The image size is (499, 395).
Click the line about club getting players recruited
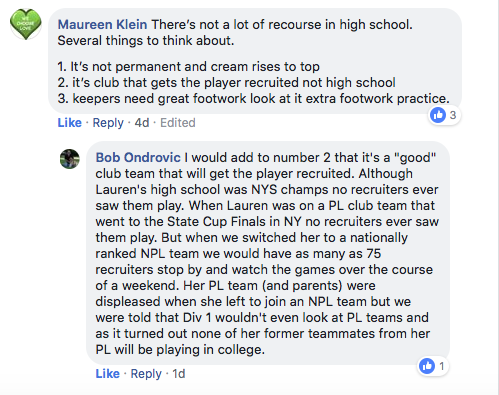coord(226,83)
